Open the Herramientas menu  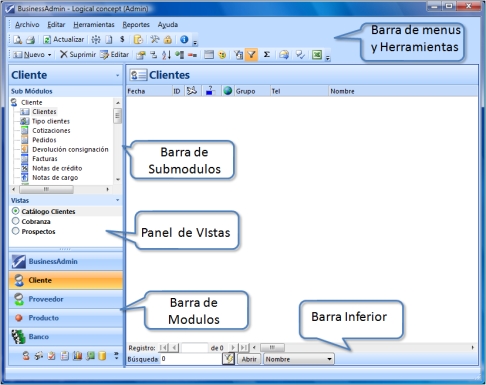(94, 25)
